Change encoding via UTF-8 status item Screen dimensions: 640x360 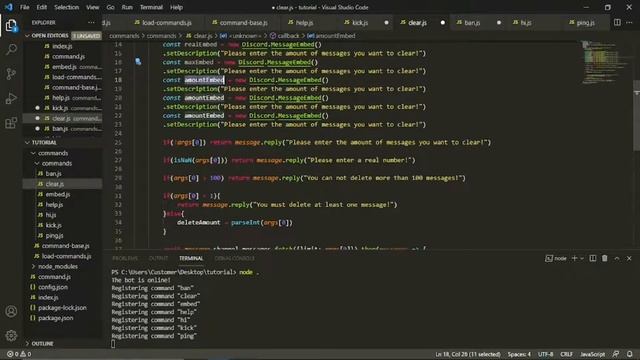(x=545, y=354)
